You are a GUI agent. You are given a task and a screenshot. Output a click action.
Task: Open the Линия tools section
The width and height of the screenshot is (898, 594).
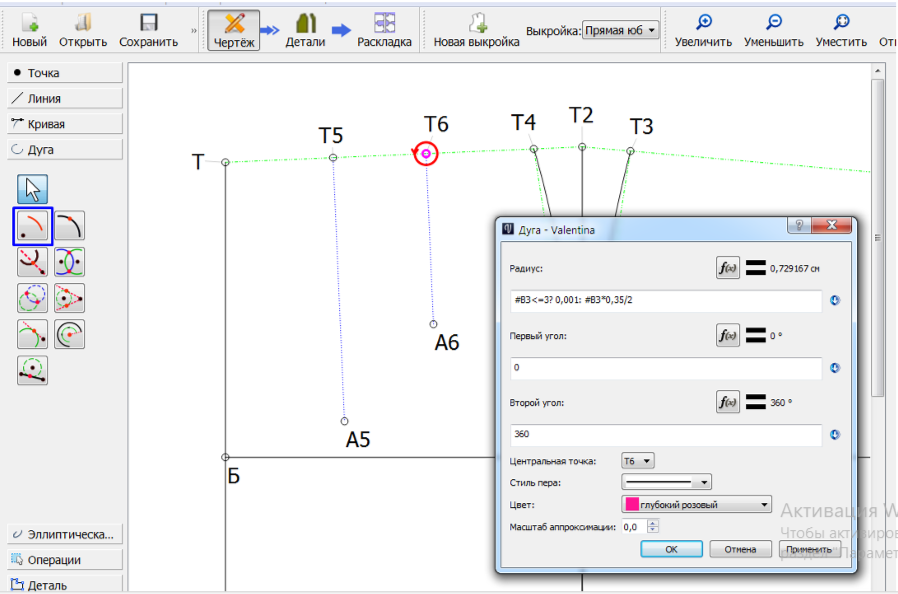[x=65, y=99]
